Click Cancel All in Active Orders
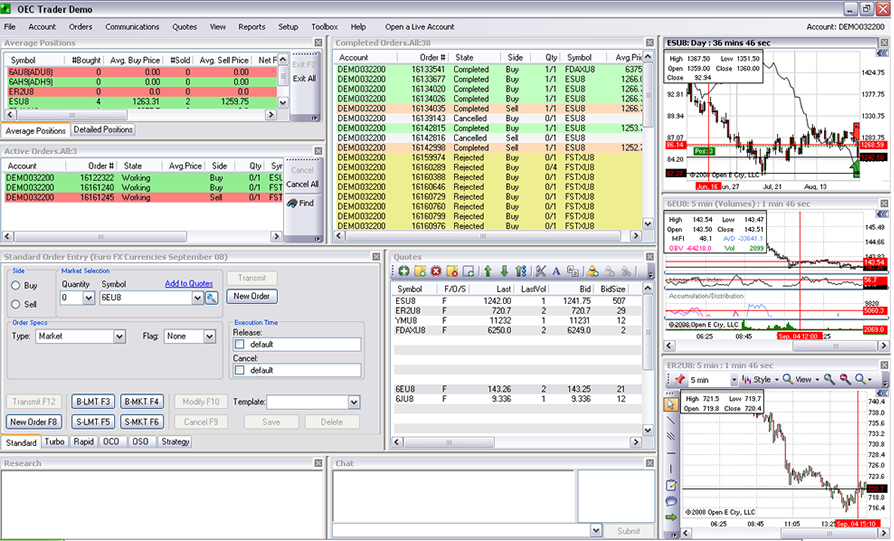This screenshot has width=894, height=541. click(302, 184)
